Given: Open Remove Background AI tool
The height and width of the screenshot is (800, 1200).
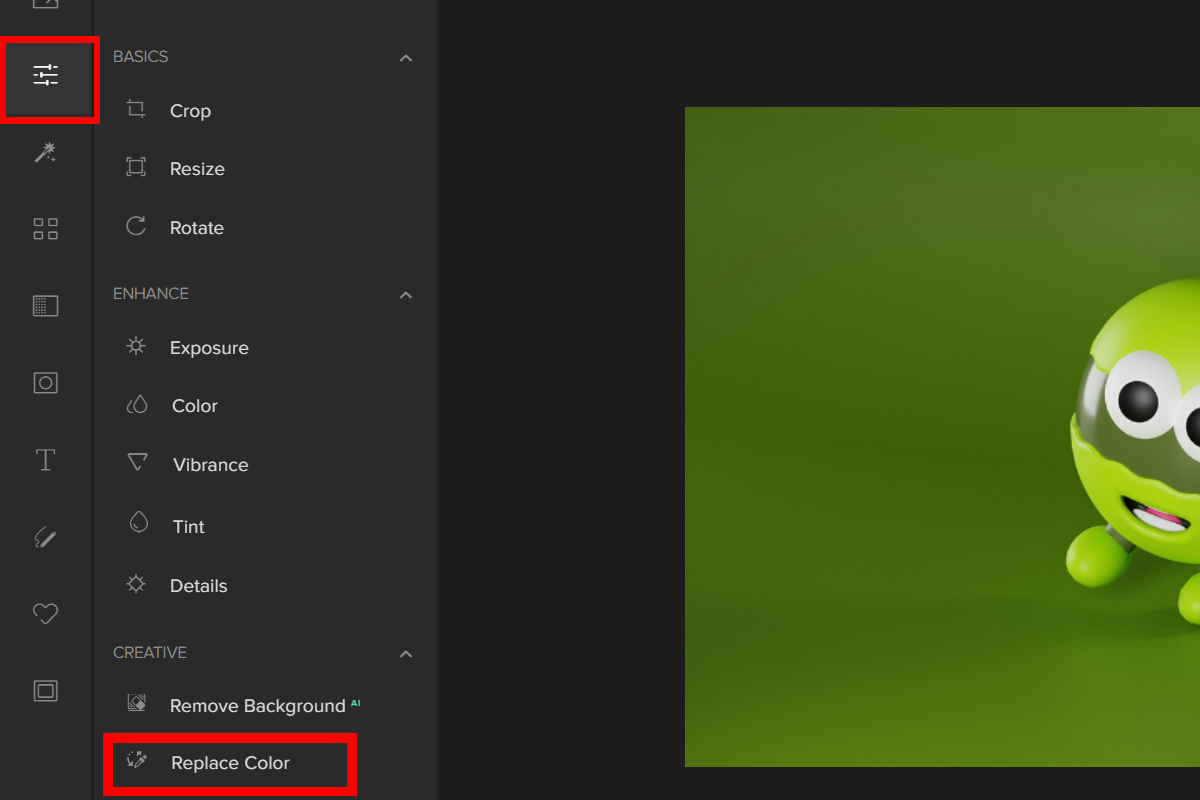Looking at the screenshot, I should coord(257,706).
